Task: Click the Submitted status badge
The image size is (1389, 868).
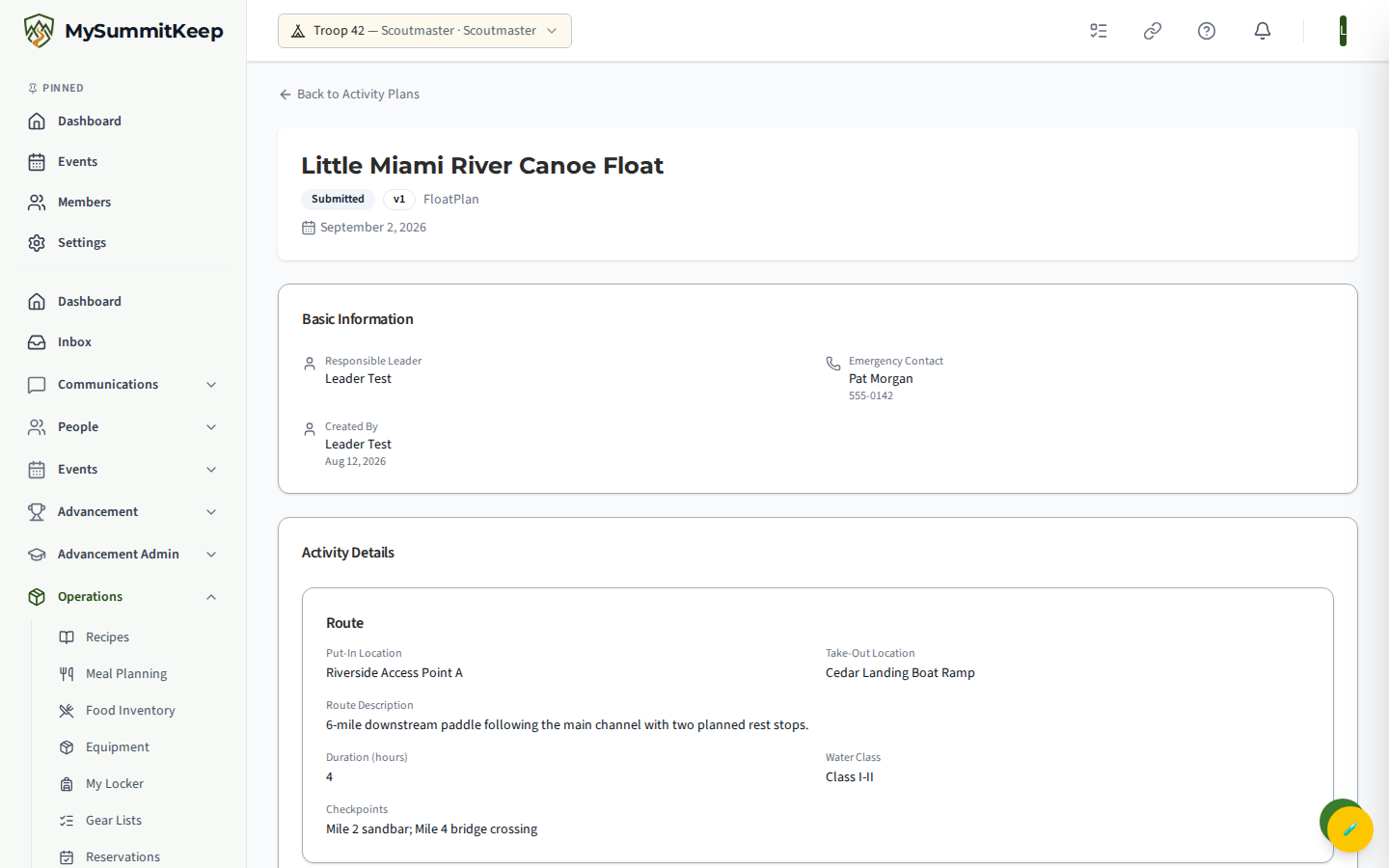Action: click(338, 199)
